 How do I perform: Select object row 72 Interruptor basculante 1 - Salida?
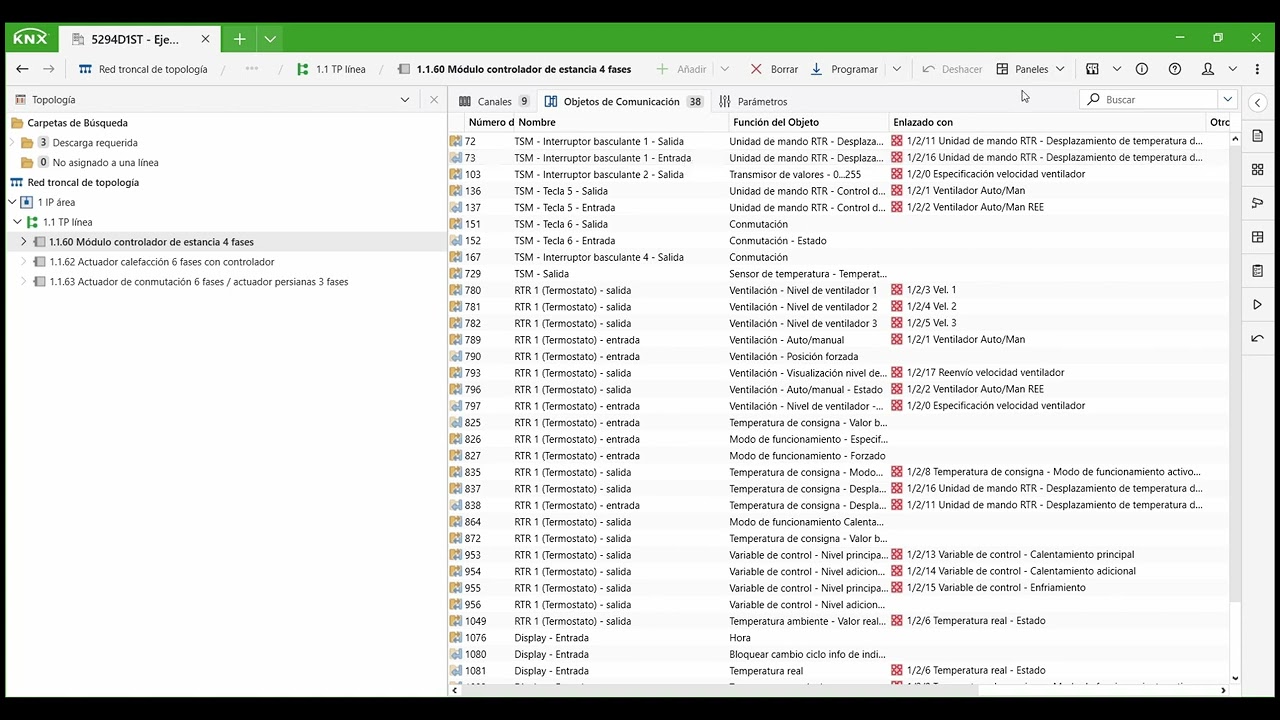(838, 141)
